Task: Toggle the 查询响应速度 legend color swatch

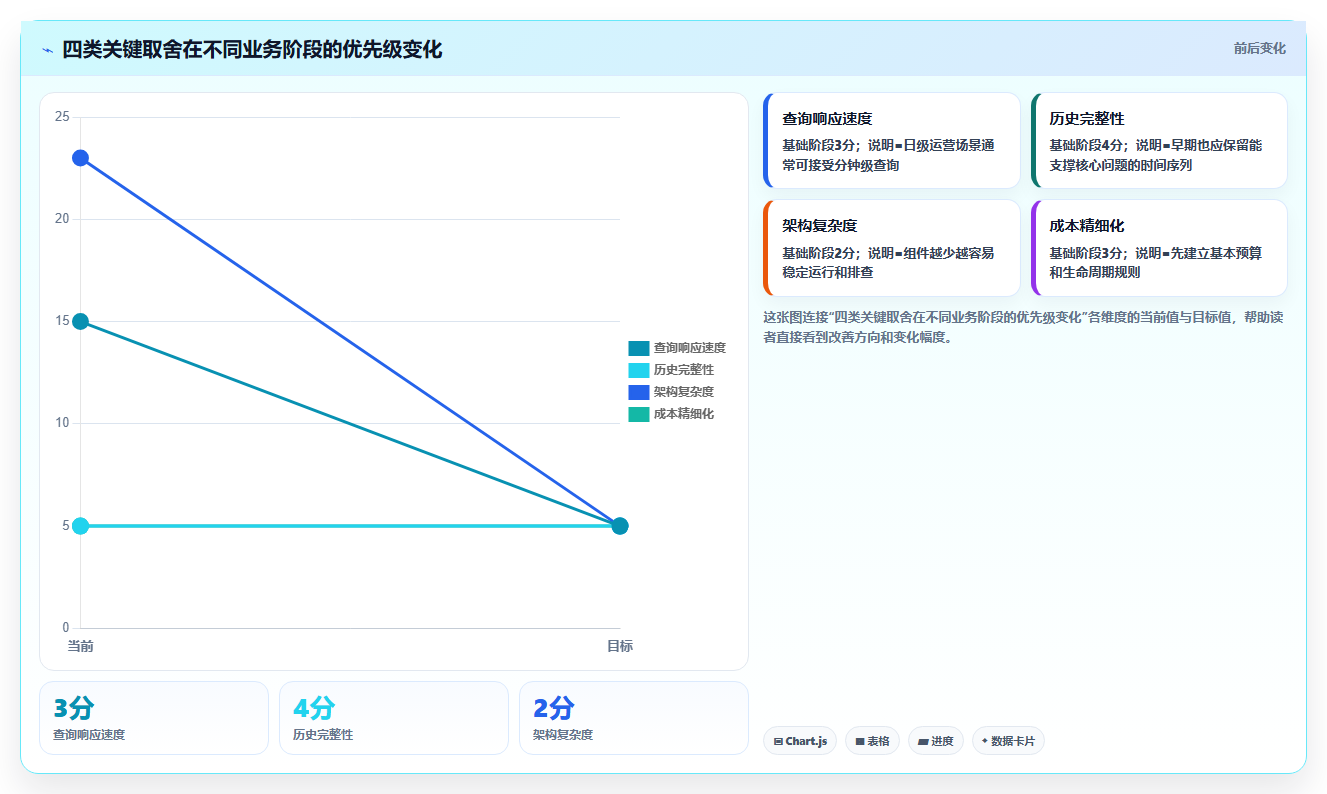Action: [639, 348]
